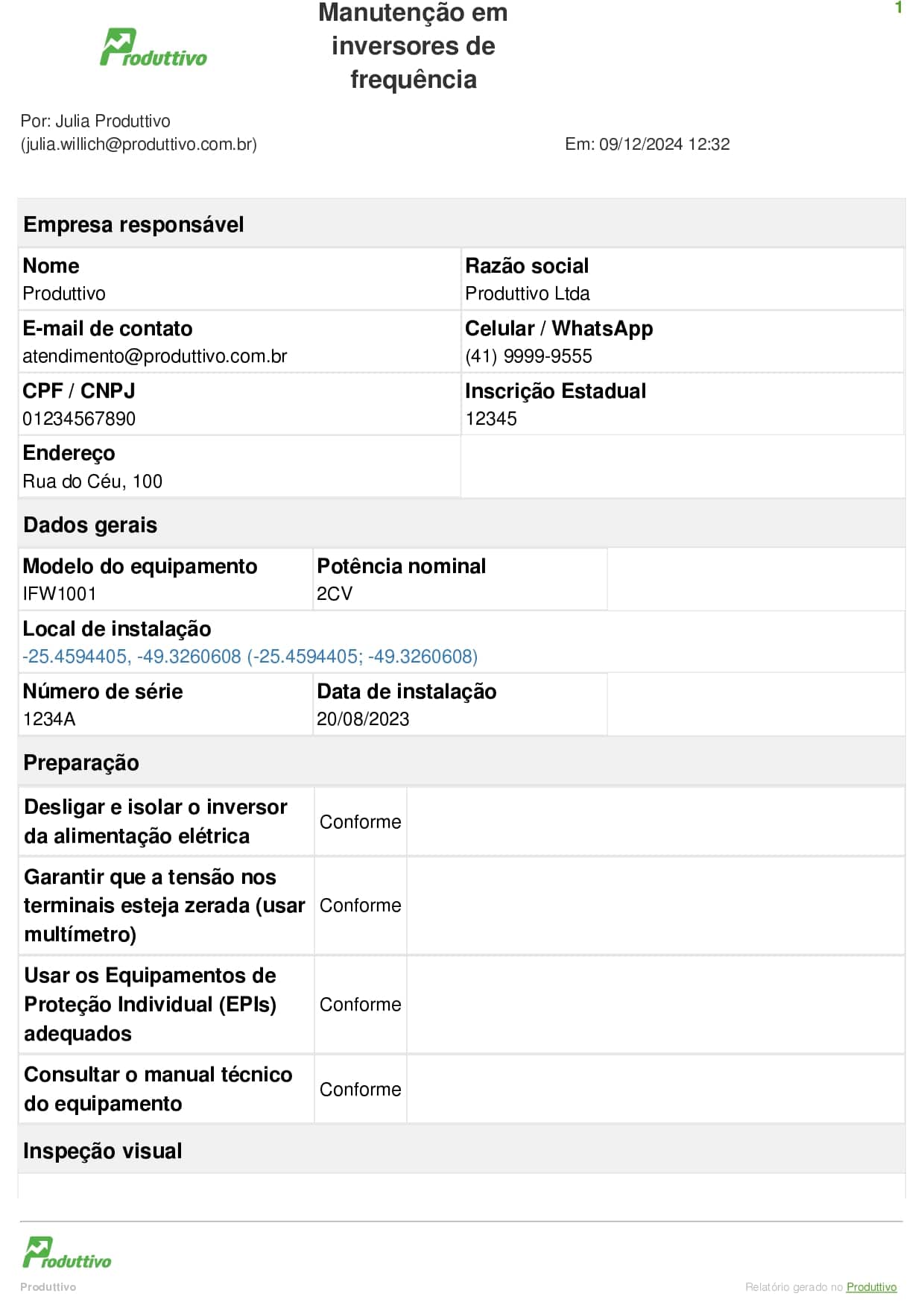Click the equipment model value IFW1001
The height and width of the screenshot is (1308, 924).
[60, 594]
